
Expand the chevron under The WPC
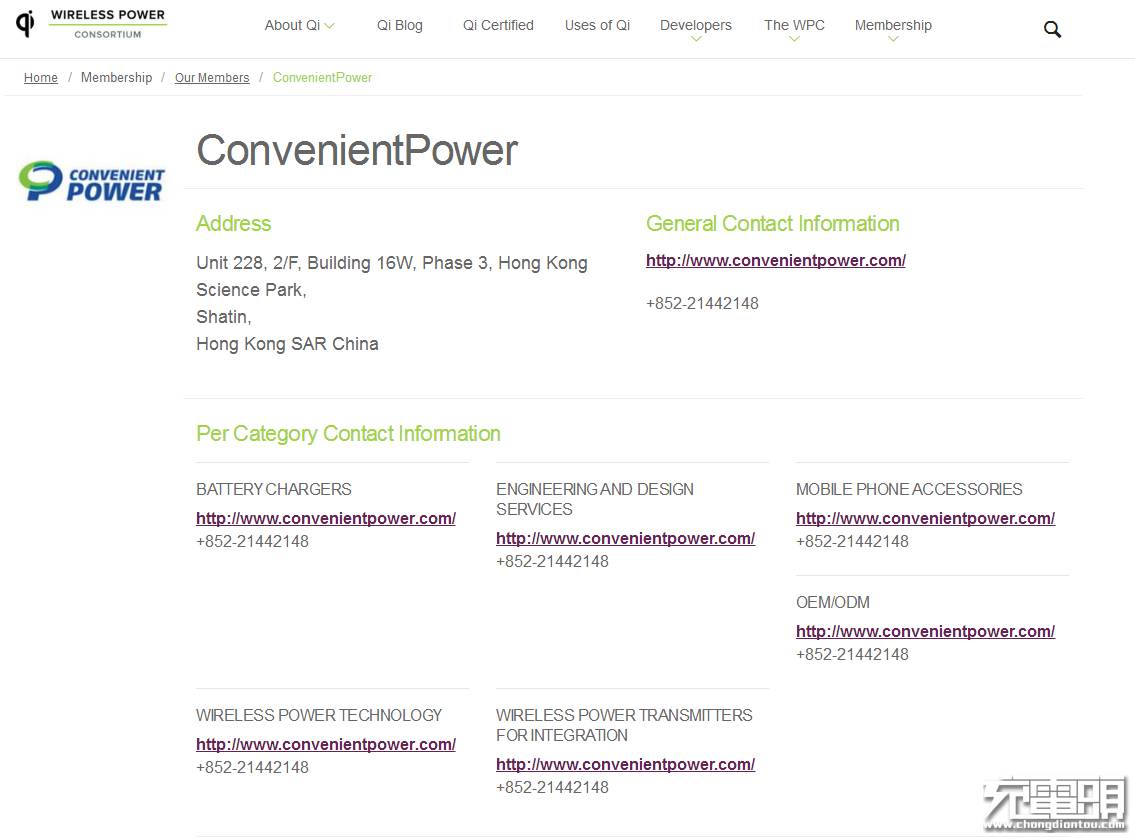coord(794,39)
